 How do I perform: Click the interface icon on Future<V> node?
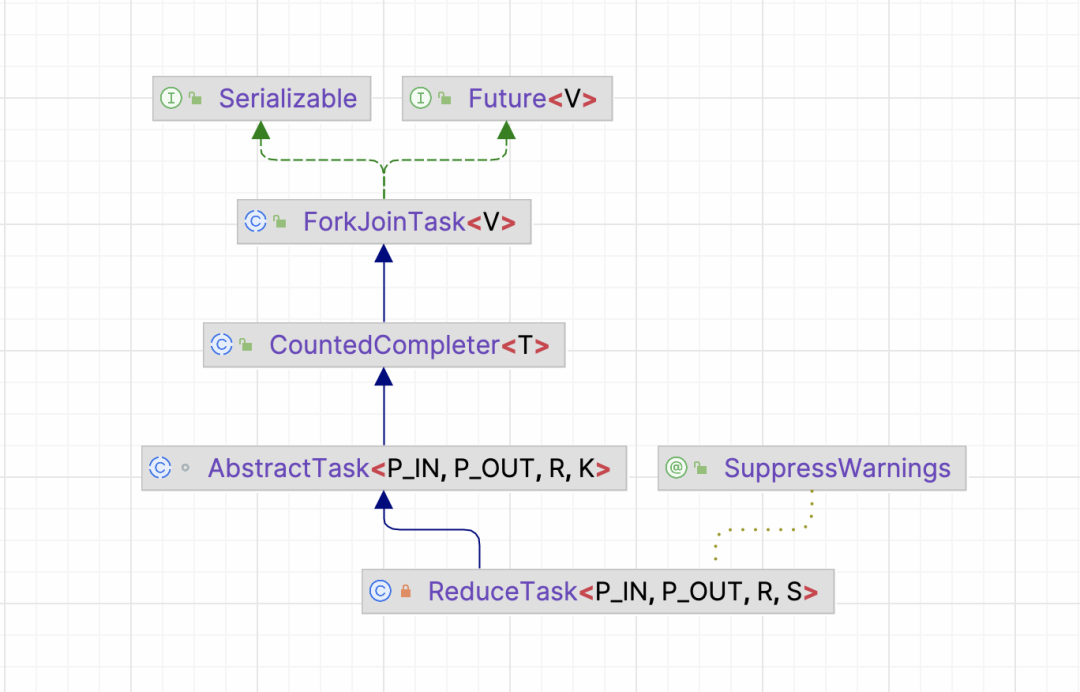[x=420, y=98]
